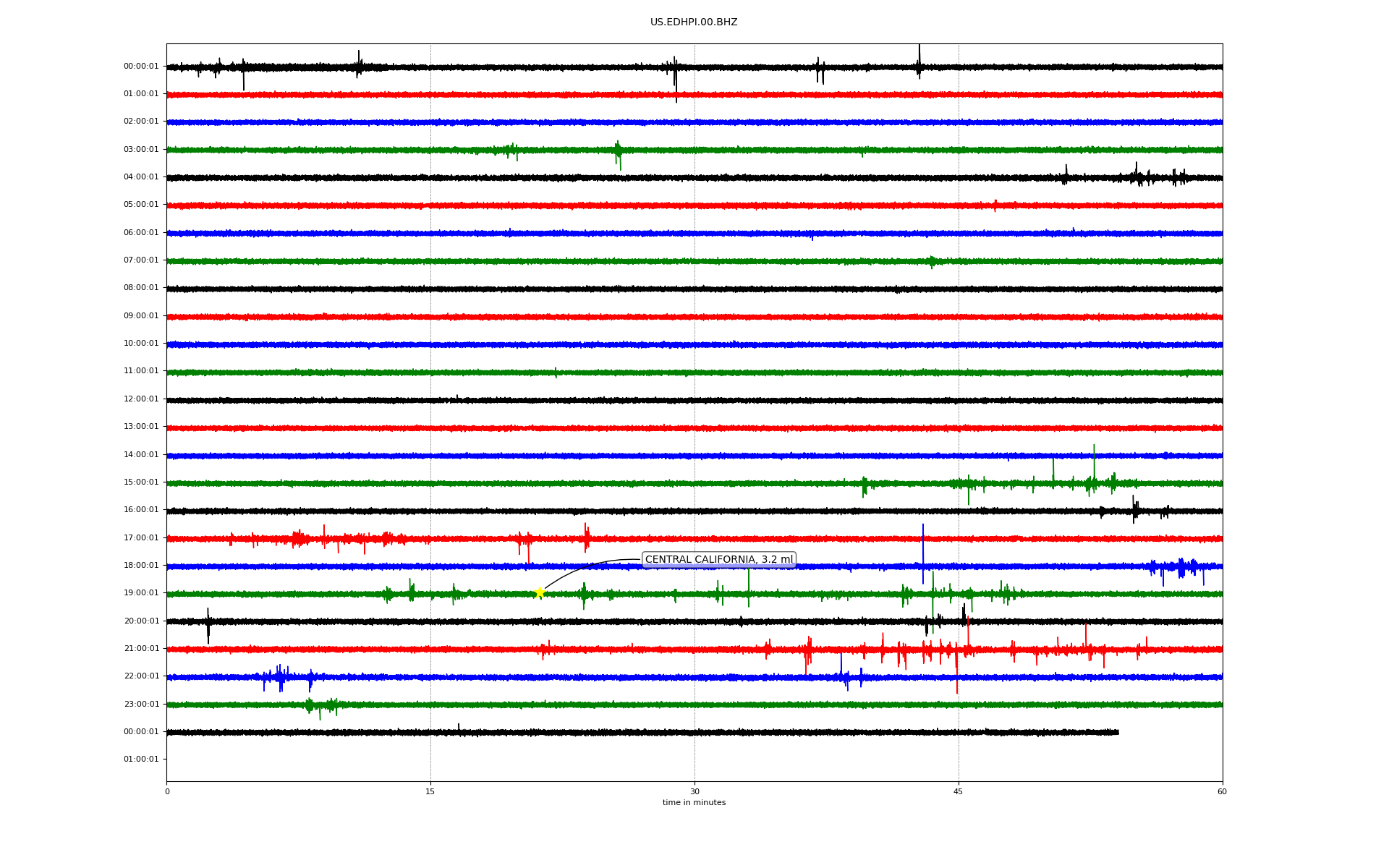Select the 14:00:01 time label
The image size is (1389, 868).
click(x=141, y=455)
